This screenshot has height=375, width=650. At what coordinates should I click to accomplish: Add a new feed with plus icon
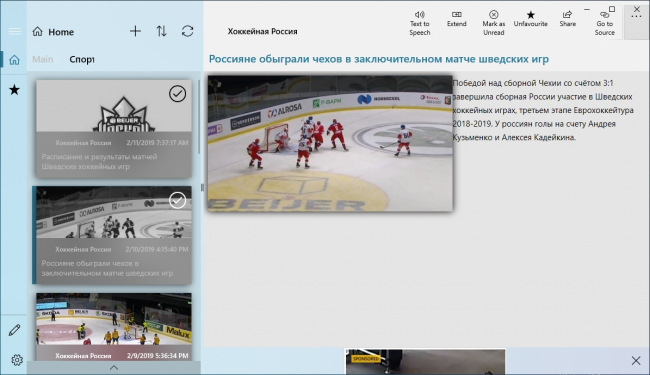[135, 31]
